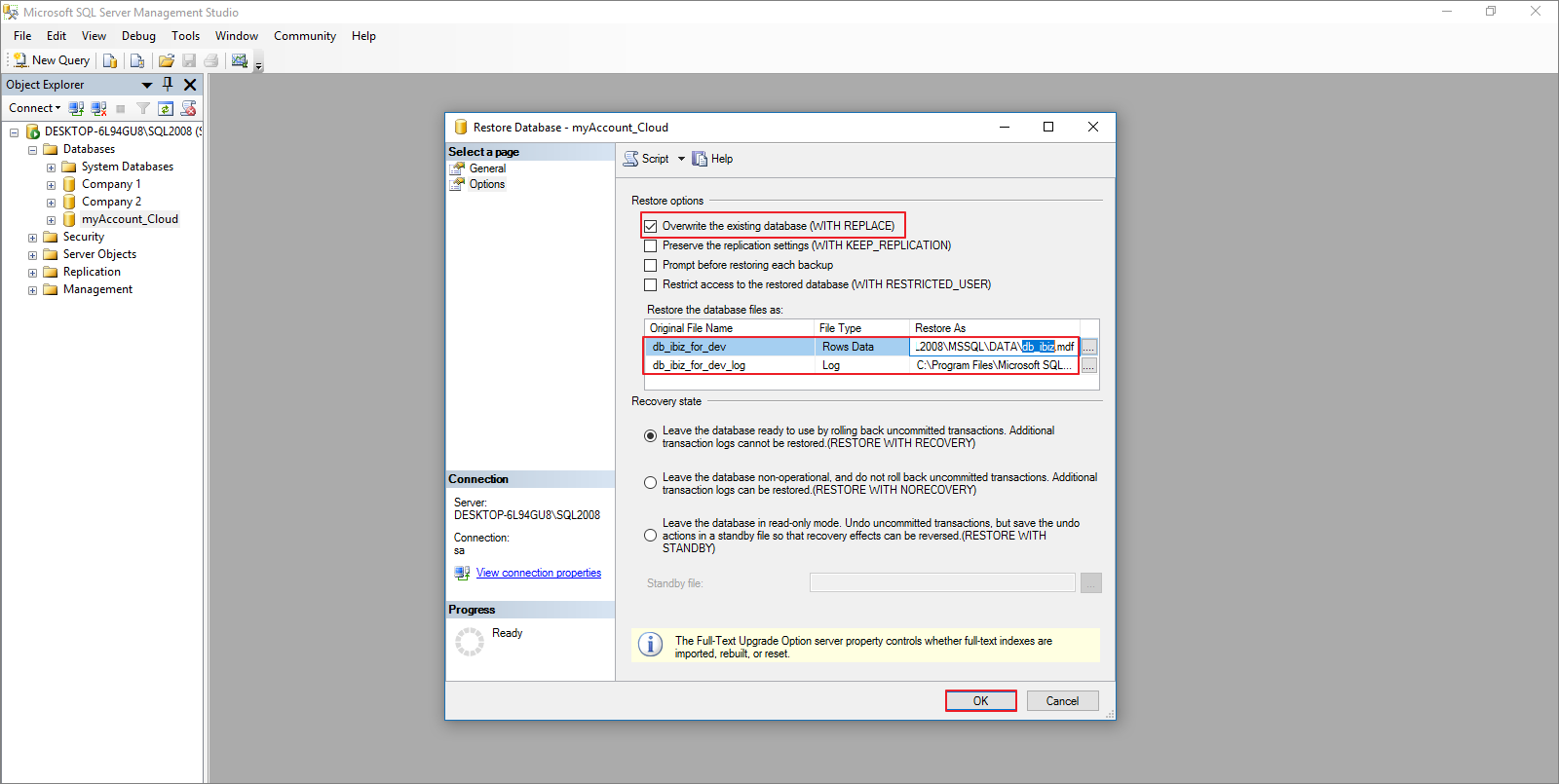
Task: Select the Server Objects tree item
Action: pos(99,254)
